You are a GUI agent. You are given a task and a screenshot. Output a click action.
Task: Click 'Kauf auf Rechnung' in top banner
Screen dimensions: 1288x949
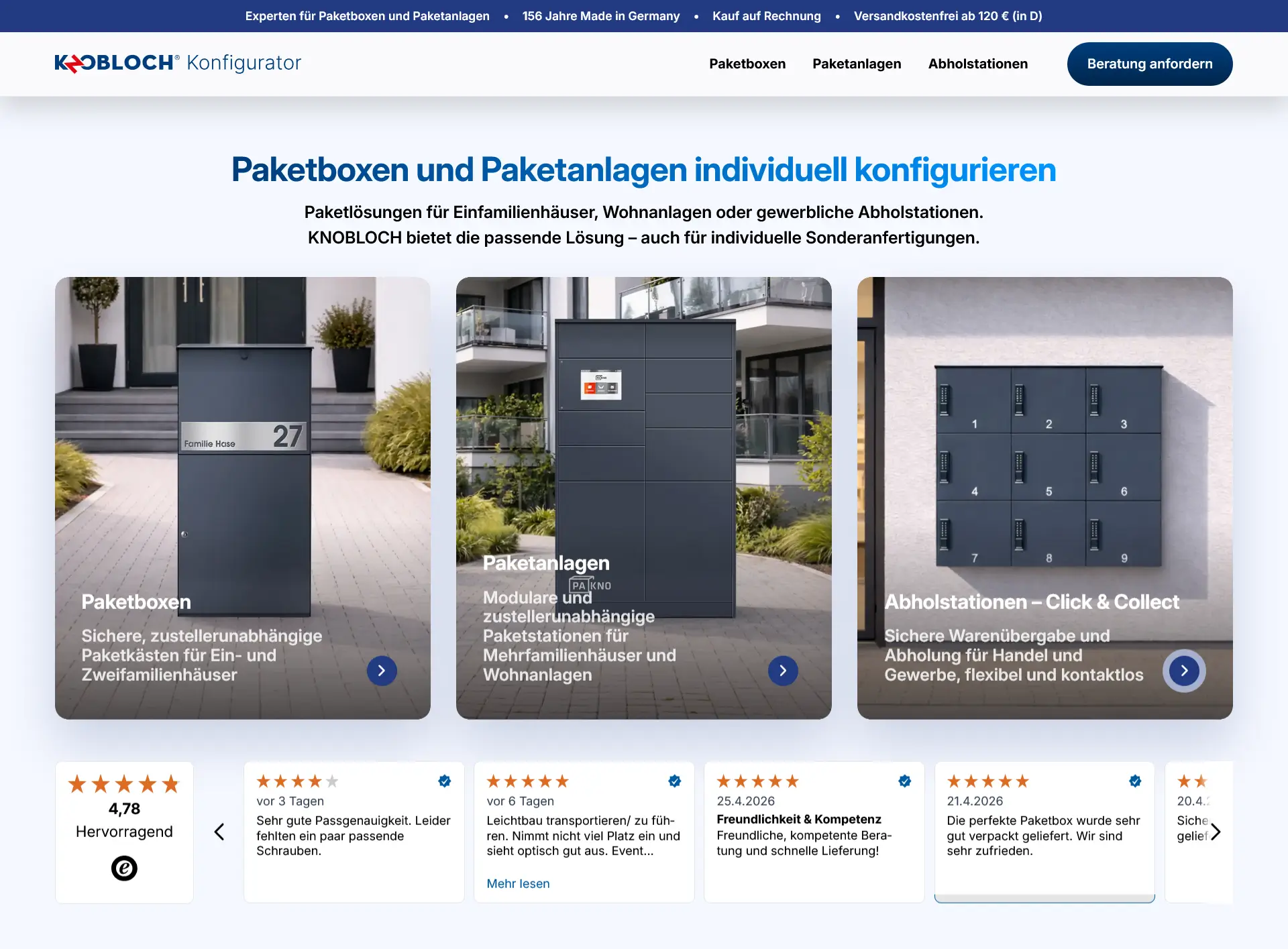click(766, 16)
